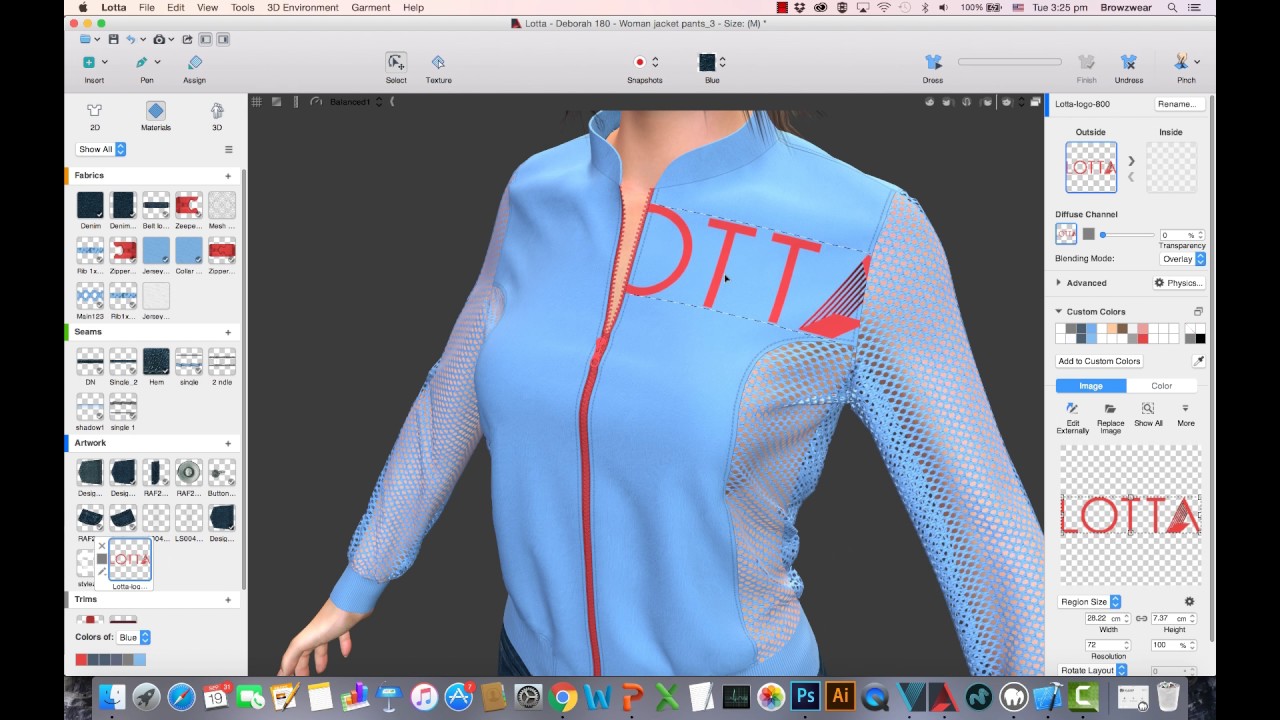Open the Region Size dropdown
This screenshot has height=720, width=1280.
[1090, 602]
